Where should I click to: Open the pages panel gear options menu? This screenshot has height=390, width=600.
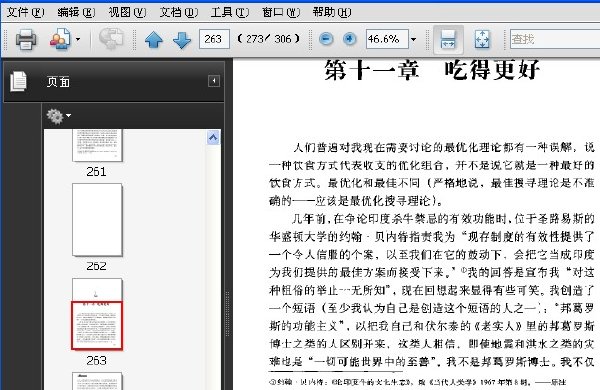[58, 116]
